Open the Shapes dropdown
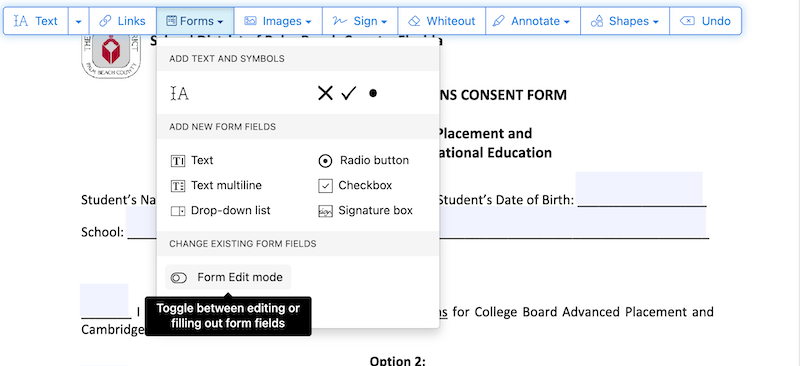 tap(625, 21)
